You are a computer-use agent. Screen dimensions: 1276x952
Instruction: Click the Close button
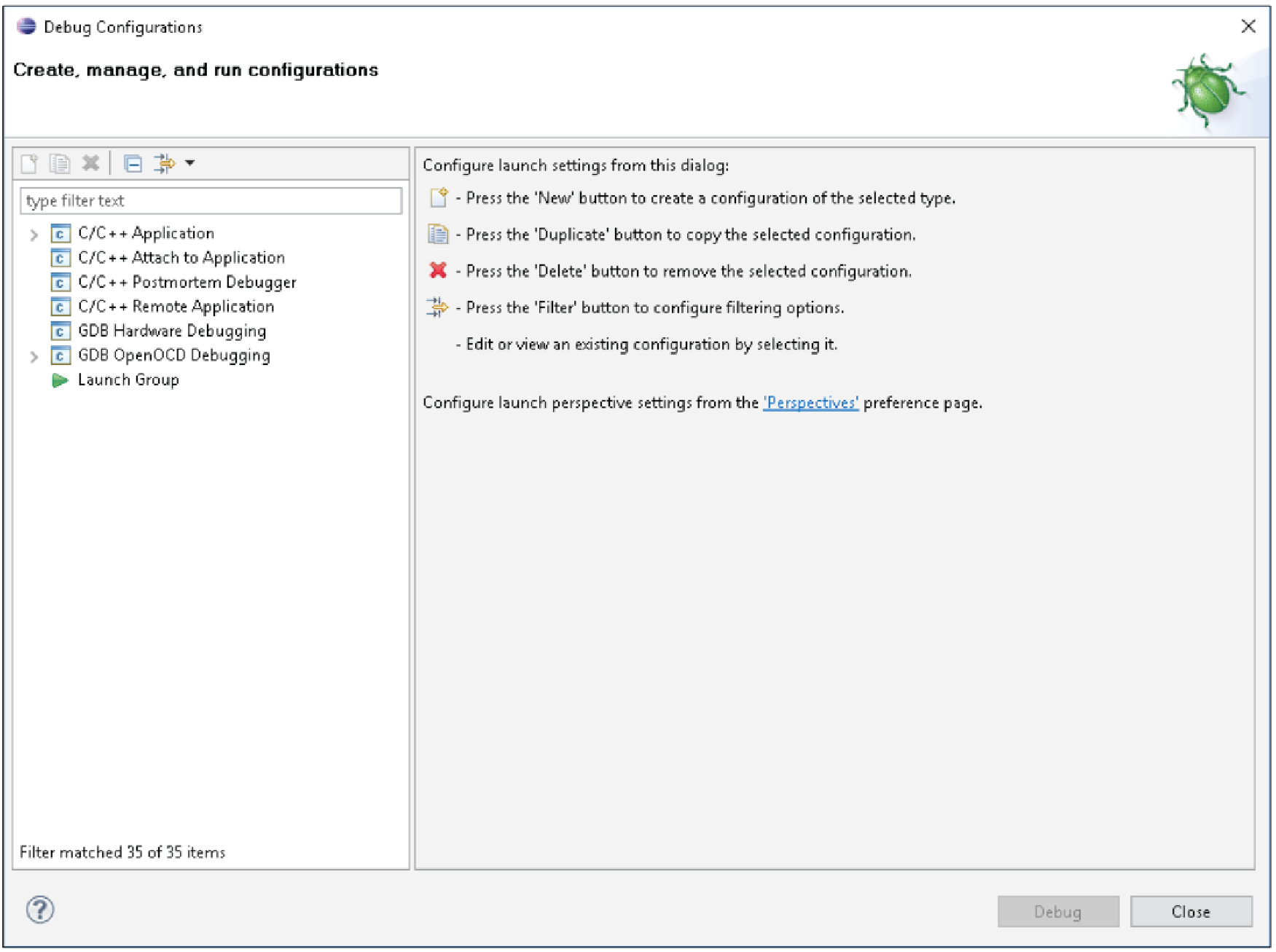tap(1191, 912)
